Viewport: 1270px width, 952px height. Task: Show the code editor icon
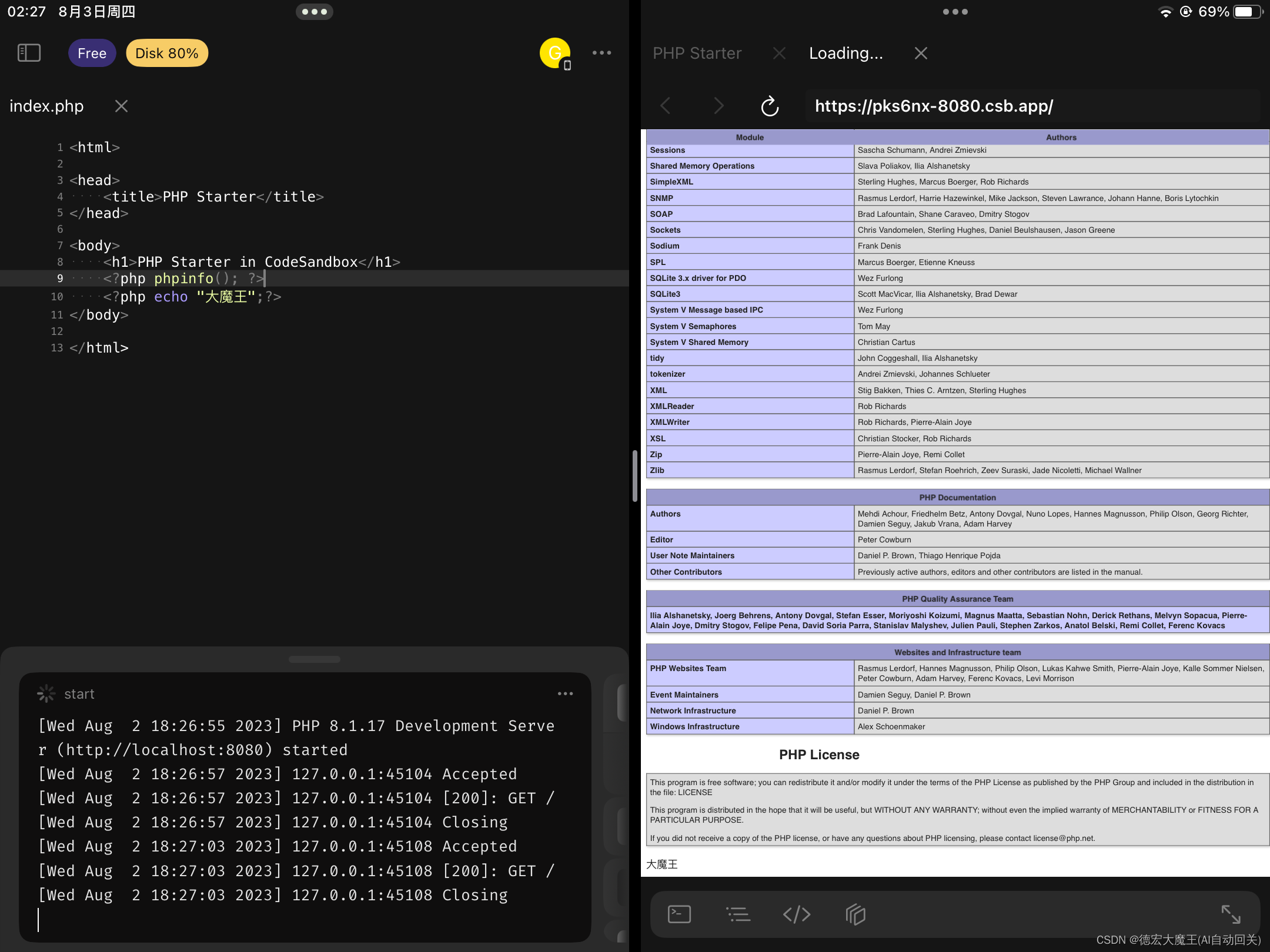797,914
